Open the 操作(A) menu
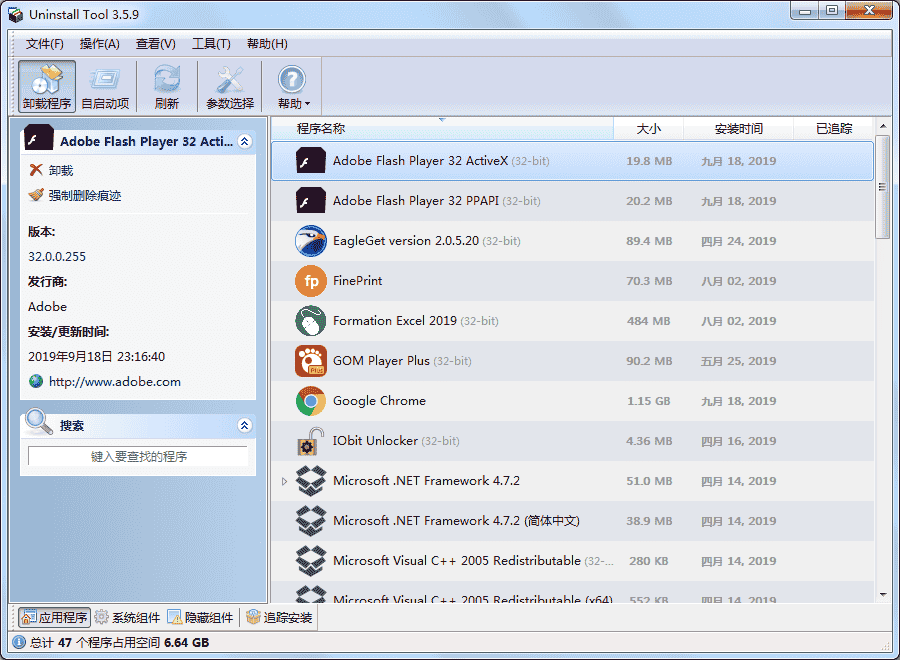This screenshot has width=900, height=660. [99, 44]
